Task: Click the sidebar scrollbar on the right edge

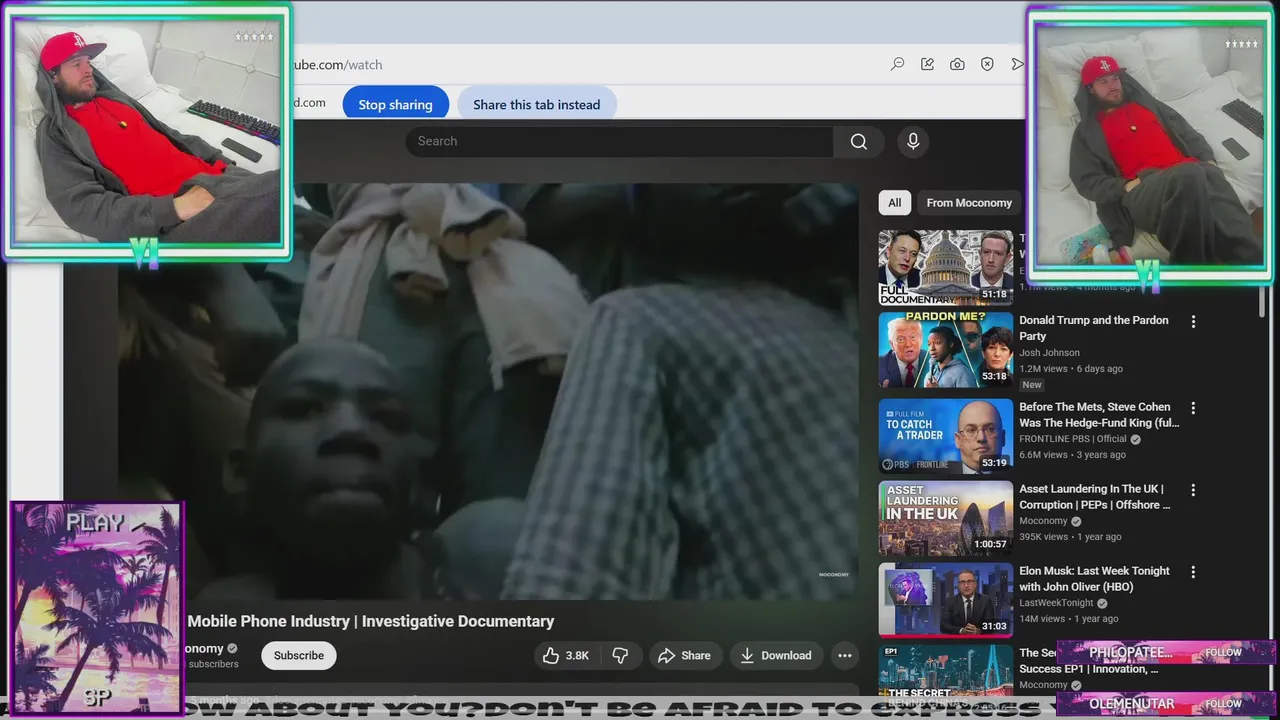Action: (1262, 300)
